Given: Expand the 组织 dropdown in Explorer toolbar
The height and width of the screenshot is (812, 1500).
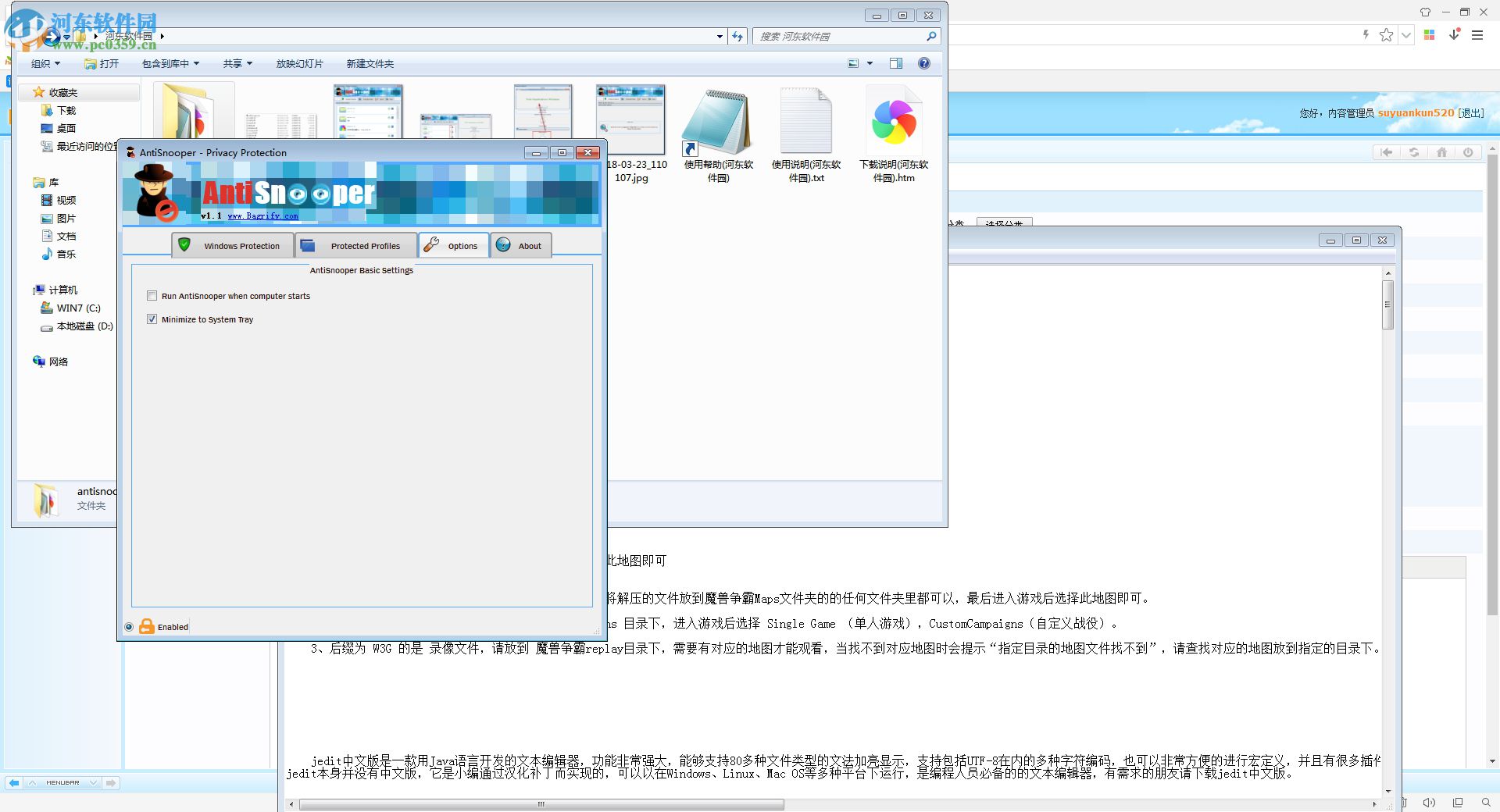Looking at the screenshot, I should point(45,63).
